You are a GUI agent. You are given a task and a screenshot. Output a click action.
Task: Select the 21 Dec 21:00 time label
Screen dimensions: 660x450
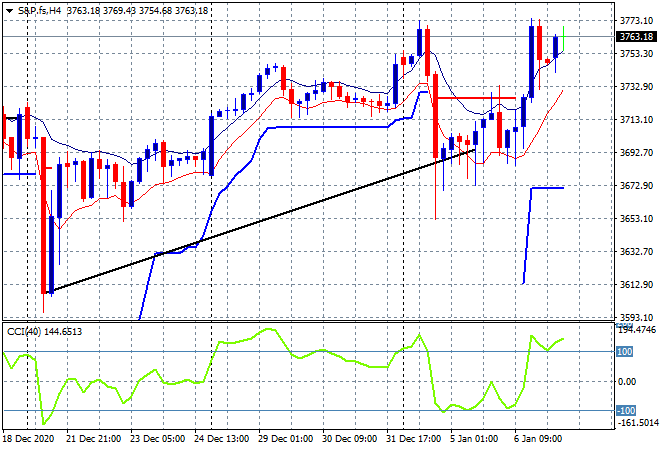(93, 439)
